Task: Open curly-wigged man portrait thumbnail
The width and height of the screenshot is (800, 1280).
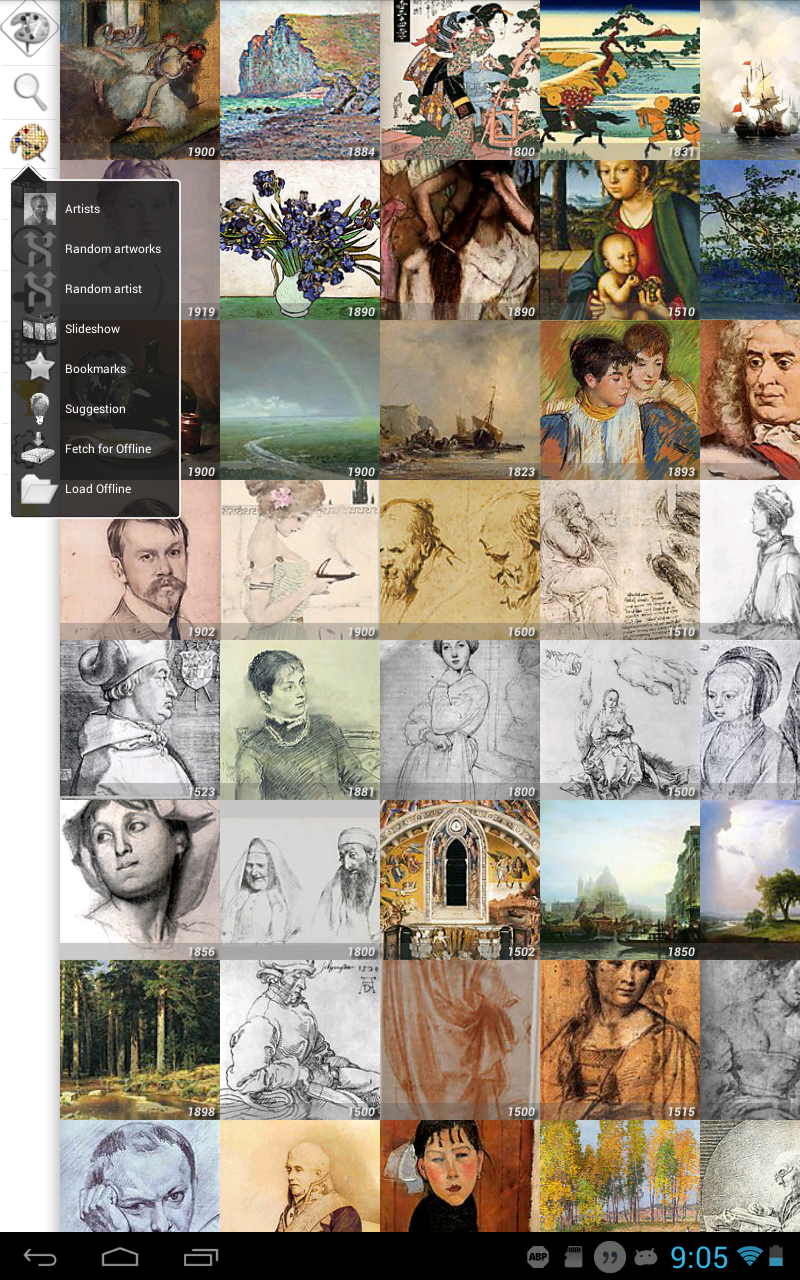Action: tap(750, 400)
